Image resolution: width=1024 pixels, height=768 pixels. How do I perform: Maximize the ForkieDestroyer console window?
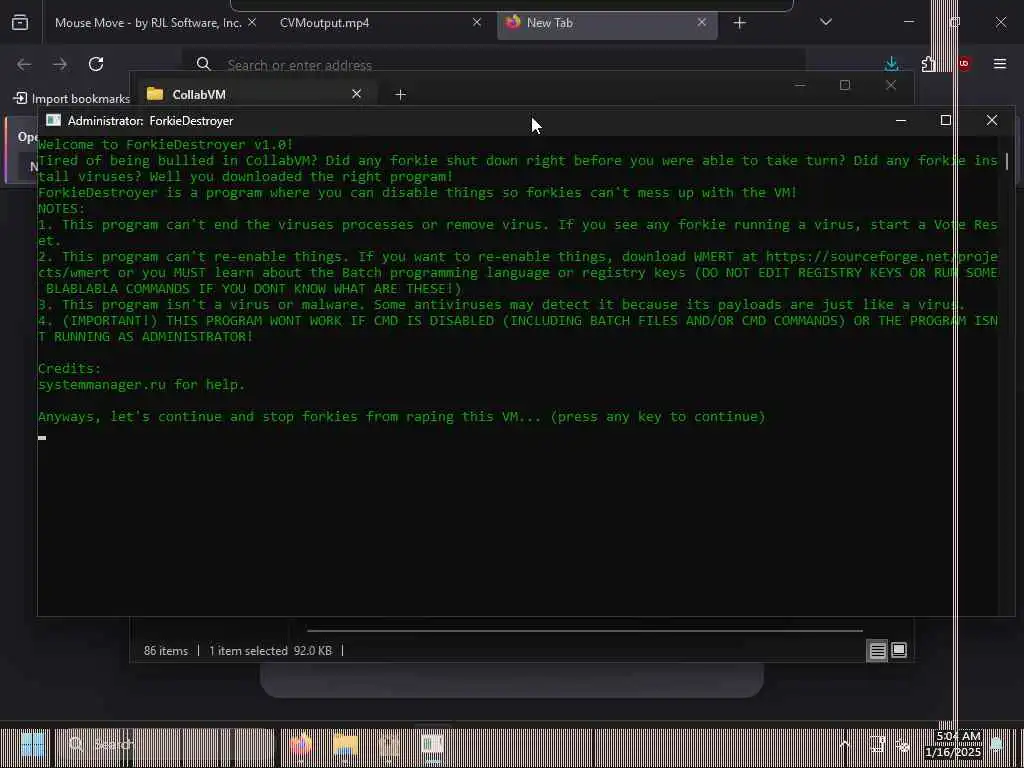tap(946, 121)
